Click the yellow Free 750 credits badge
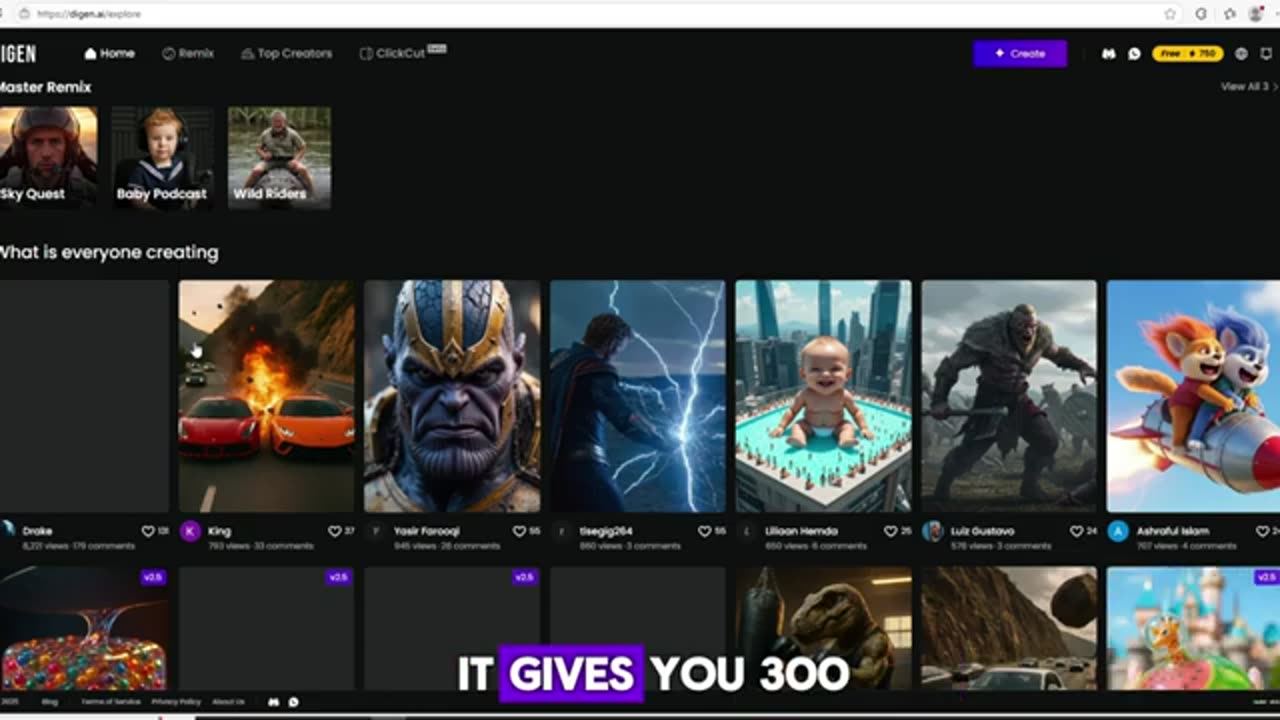This screenshot has width=1280, height=720. (1187, 54)
